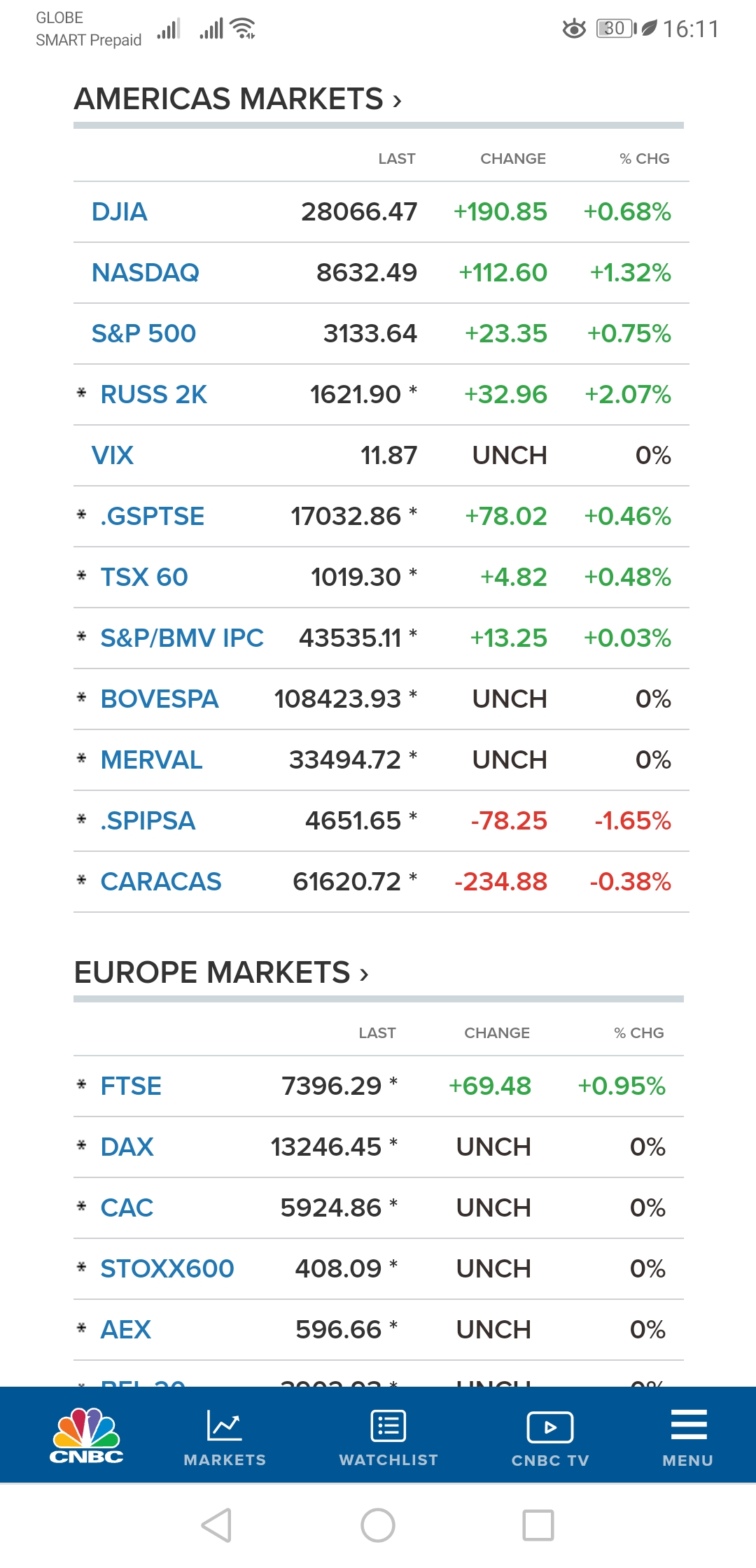Open the NASDAQ index link
The image size is (756, 1568).
coord(146,272)
